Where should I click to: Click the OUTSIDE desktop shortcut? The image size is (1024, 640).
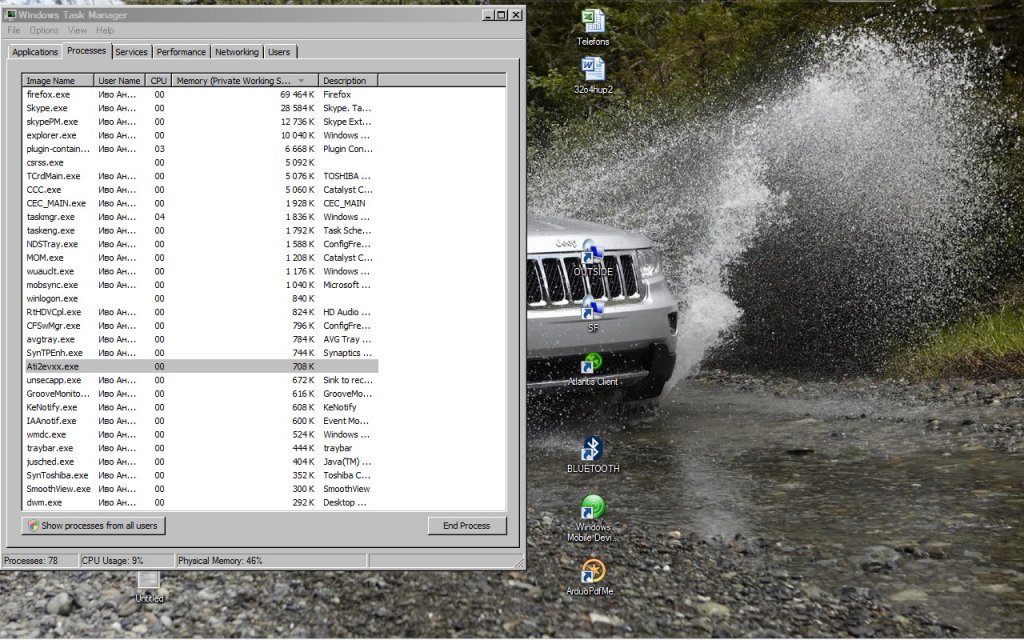(x=592, y=252)
